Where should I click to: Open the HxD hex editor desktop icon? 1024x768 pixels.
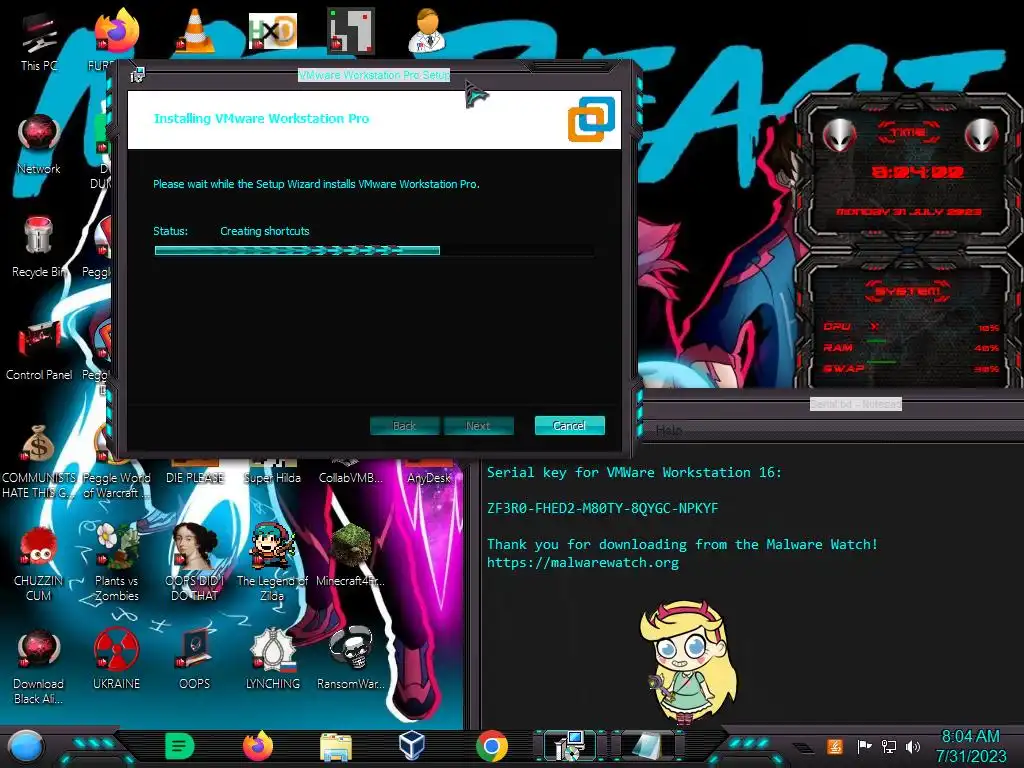[272, 31]
